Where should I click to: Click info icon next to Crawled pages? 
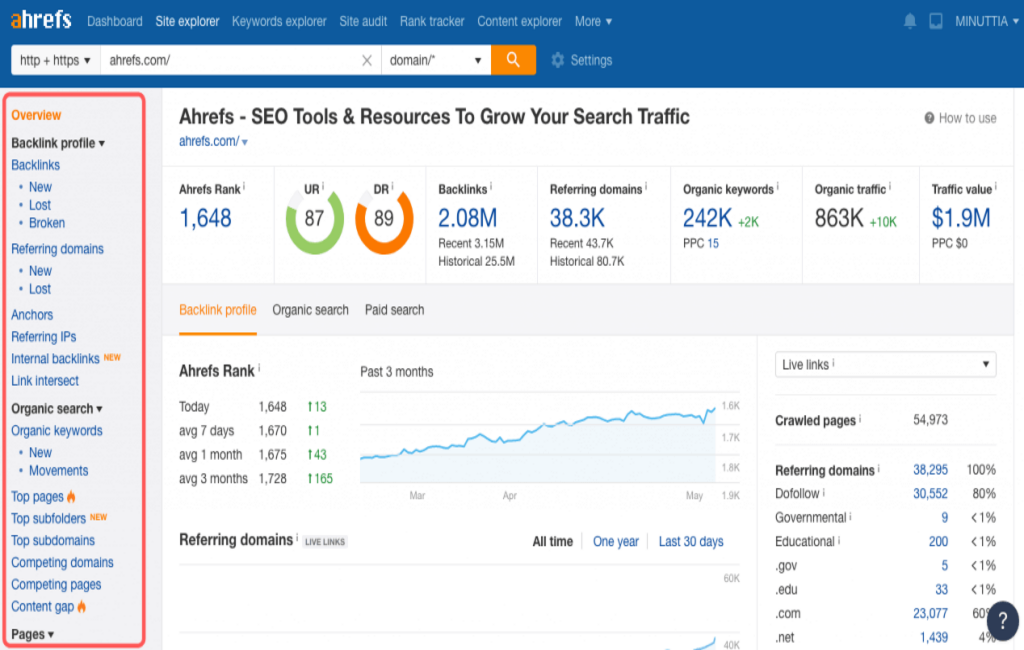click(x=859, y=419)
